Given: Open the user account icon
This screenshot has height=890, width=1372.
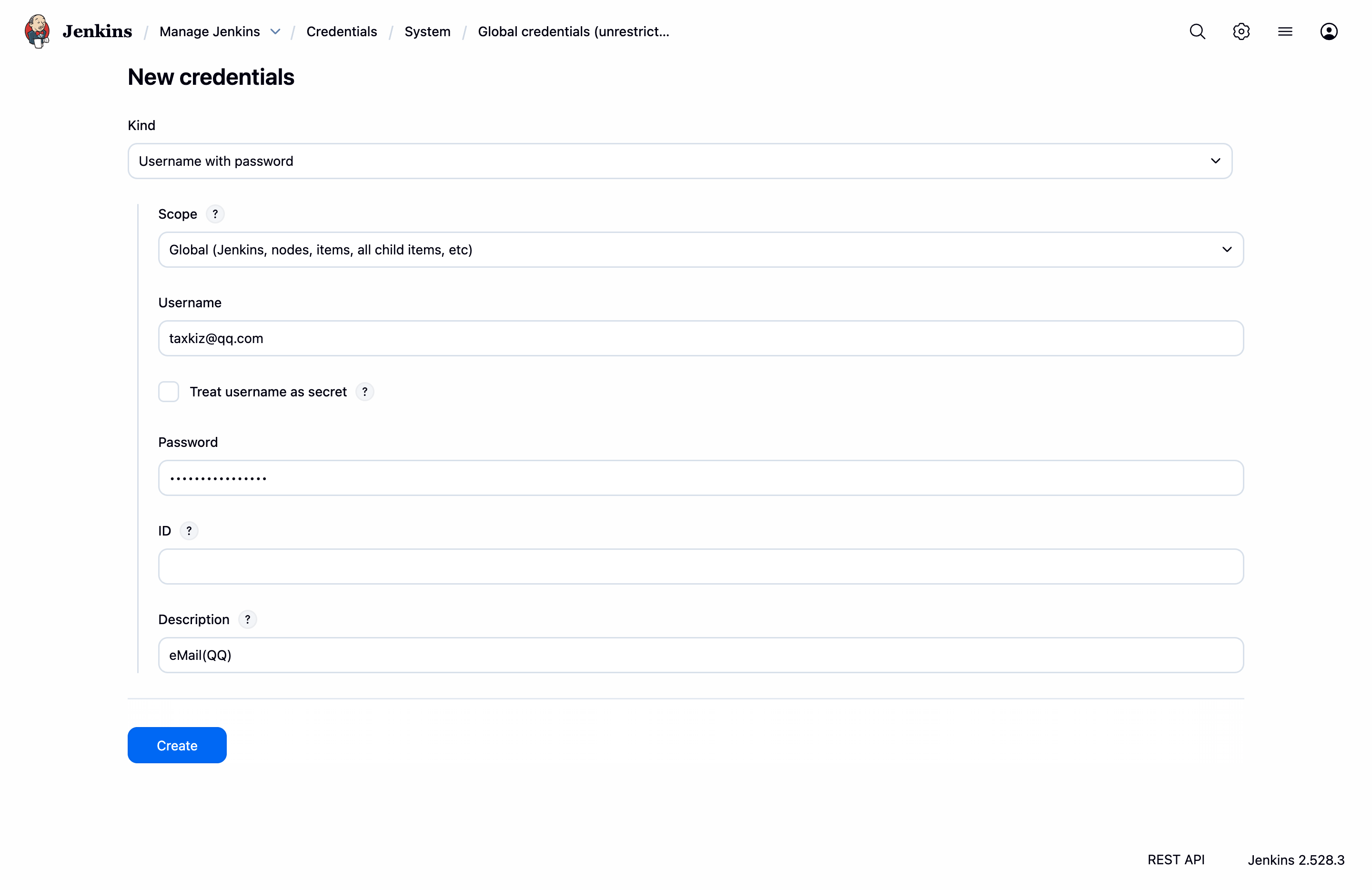Looking at the screenshot, I should click(x=1329, y=31).
